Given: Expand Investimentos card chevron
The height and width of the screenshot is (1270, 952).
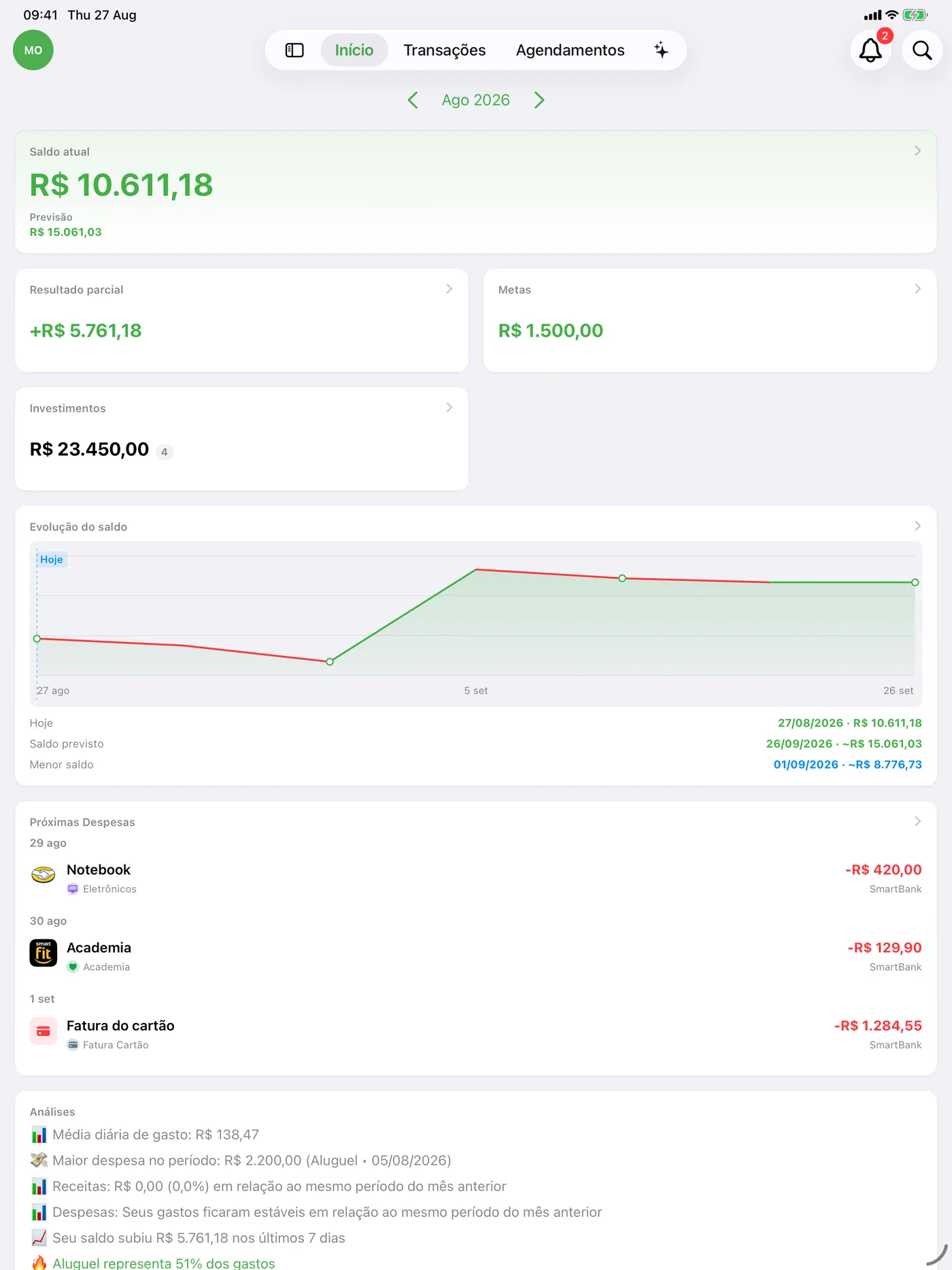Looking at the screenshot, I should 449,407.
